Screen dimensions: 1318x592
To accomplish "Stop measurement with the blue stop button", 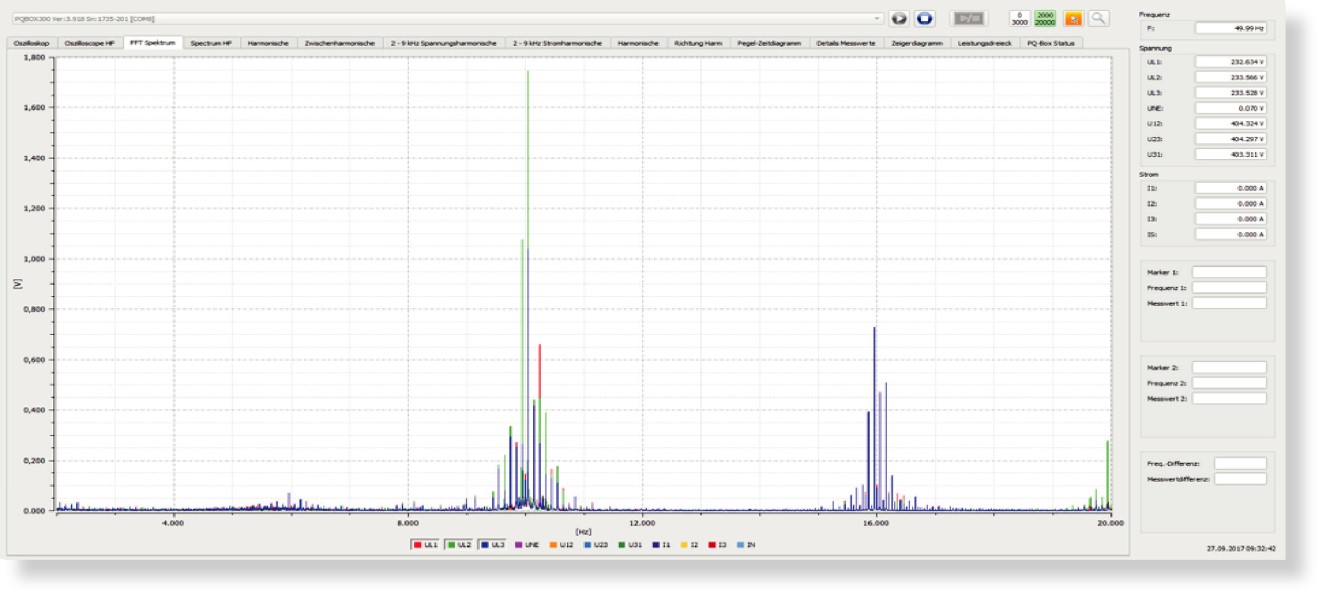I will click(x=924, y=18).
